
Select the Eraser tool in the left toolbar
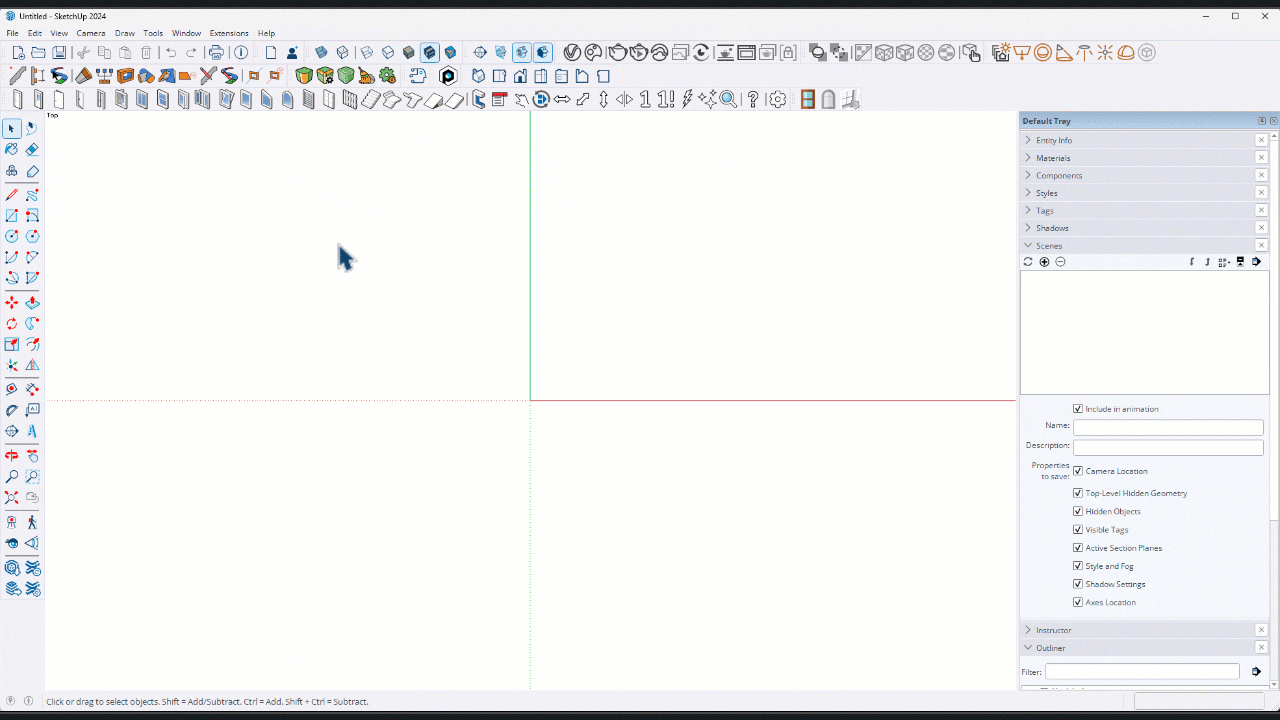pyautogui.click(x=33, y=149)
